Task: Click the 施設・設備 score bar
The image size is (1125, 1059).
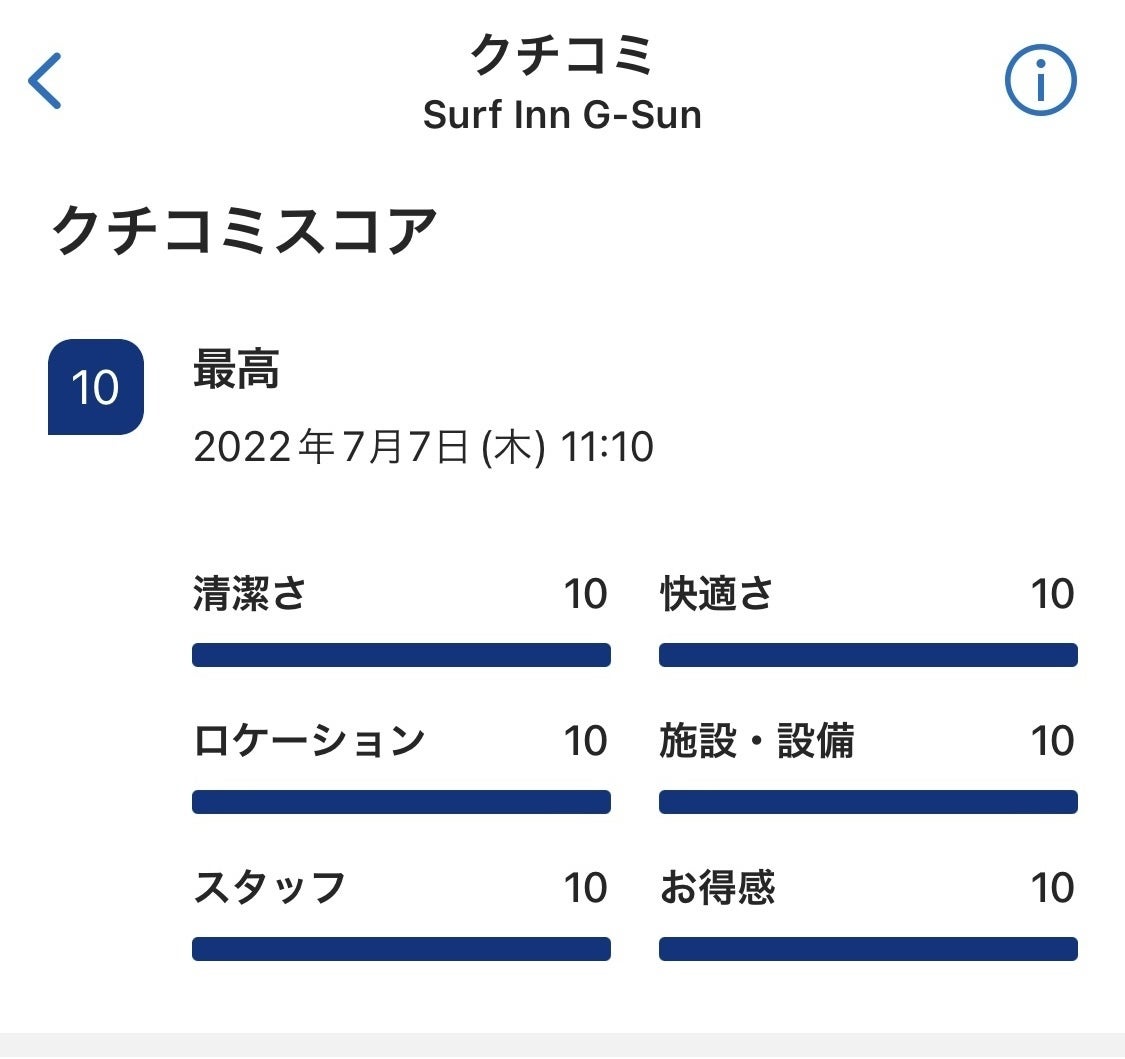Action: (x=868, y=802)
